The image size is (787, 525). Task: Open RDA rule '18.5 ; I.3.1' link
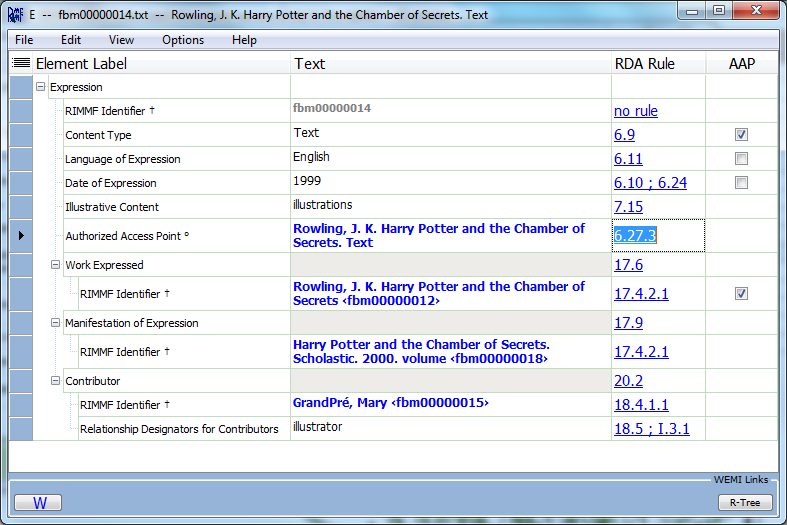click(x=652, y=429)
